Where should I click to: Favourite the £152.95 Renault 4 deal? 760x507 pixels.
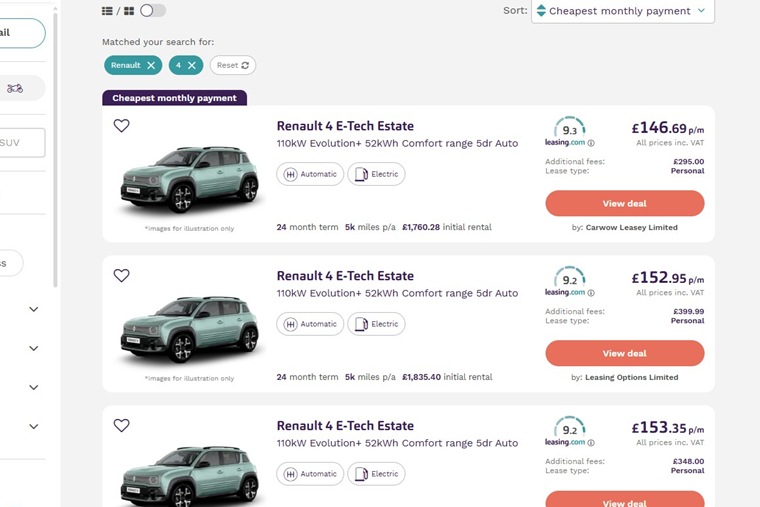pyautogui.click(x=122, y=275)
